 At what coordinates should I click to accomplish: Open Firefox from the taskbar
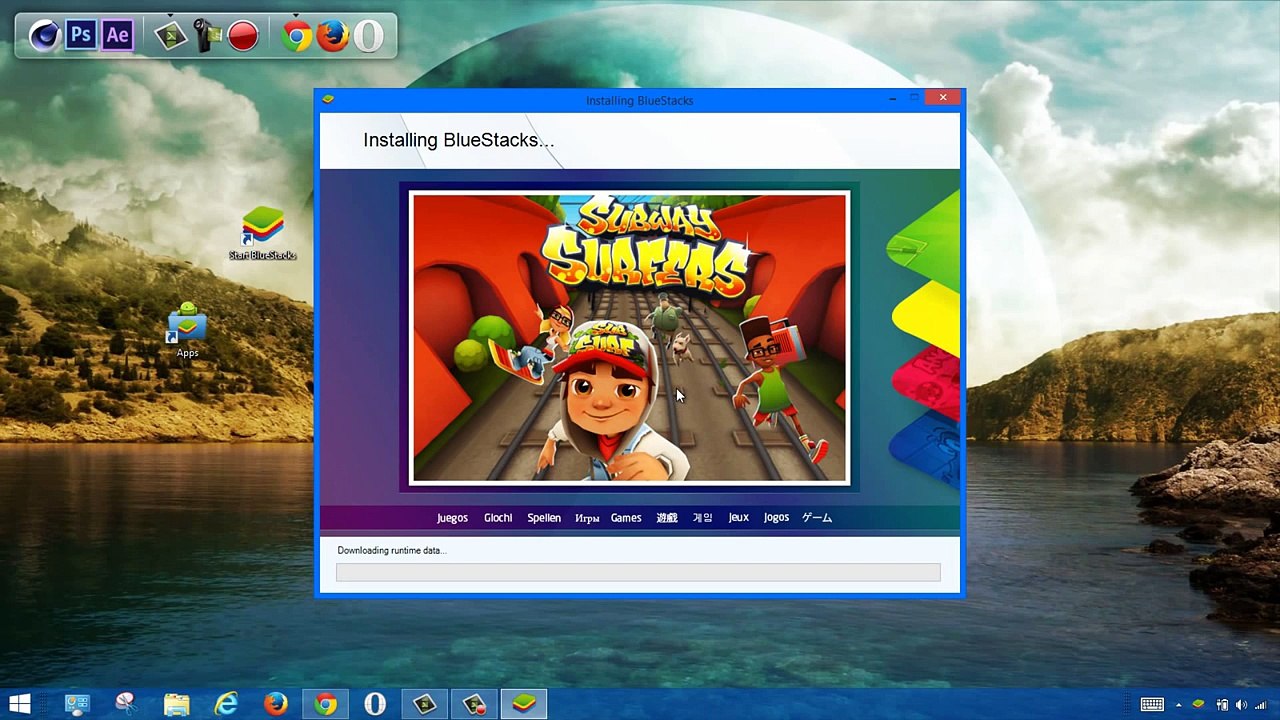click(276, 704)
